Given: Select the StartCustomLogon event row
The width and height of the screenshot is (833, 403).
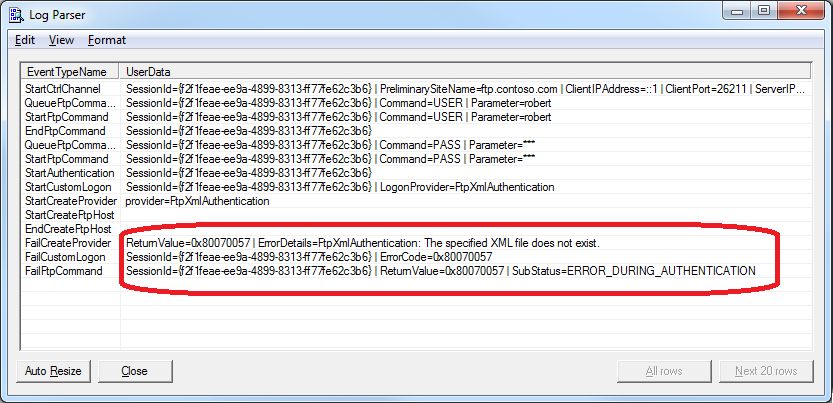Looking at the screenshot, I should [x=68, y=187].
